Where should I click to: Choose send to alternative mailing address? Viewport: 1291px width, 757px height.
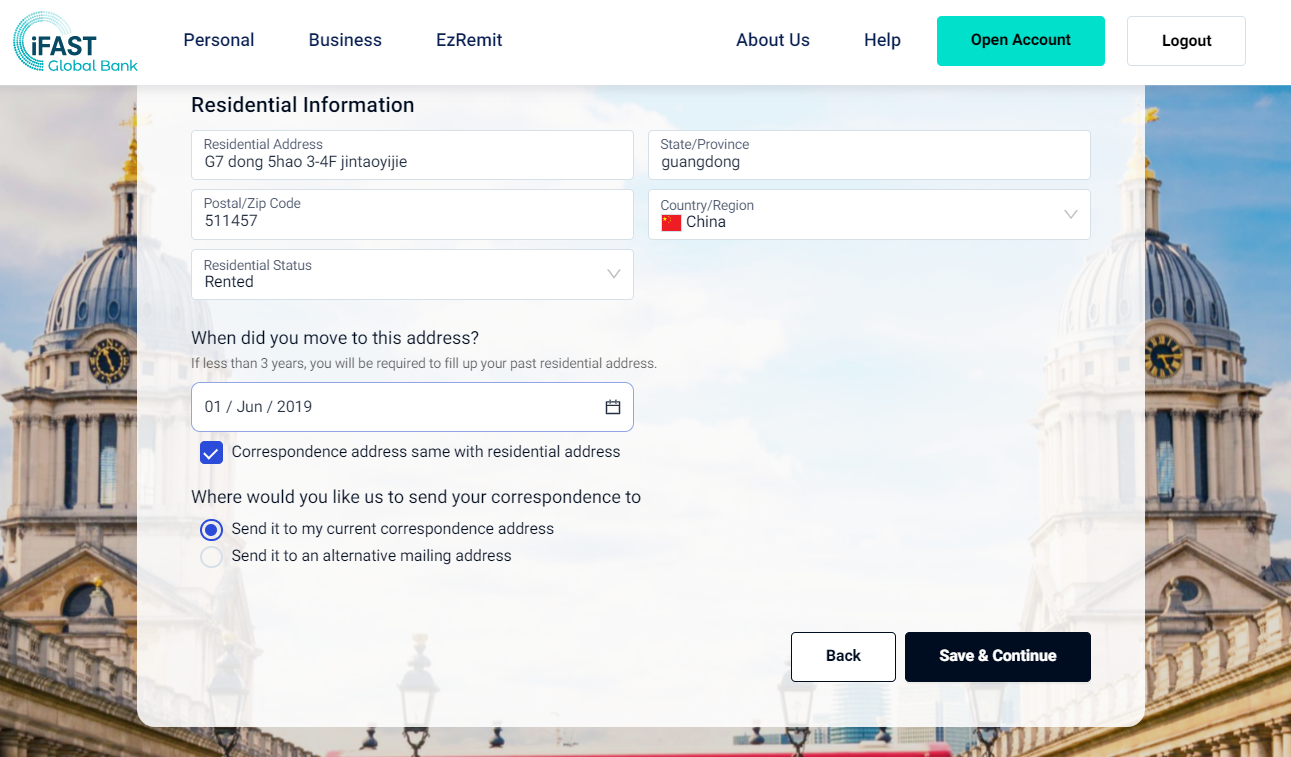click(x=211, y=557)
